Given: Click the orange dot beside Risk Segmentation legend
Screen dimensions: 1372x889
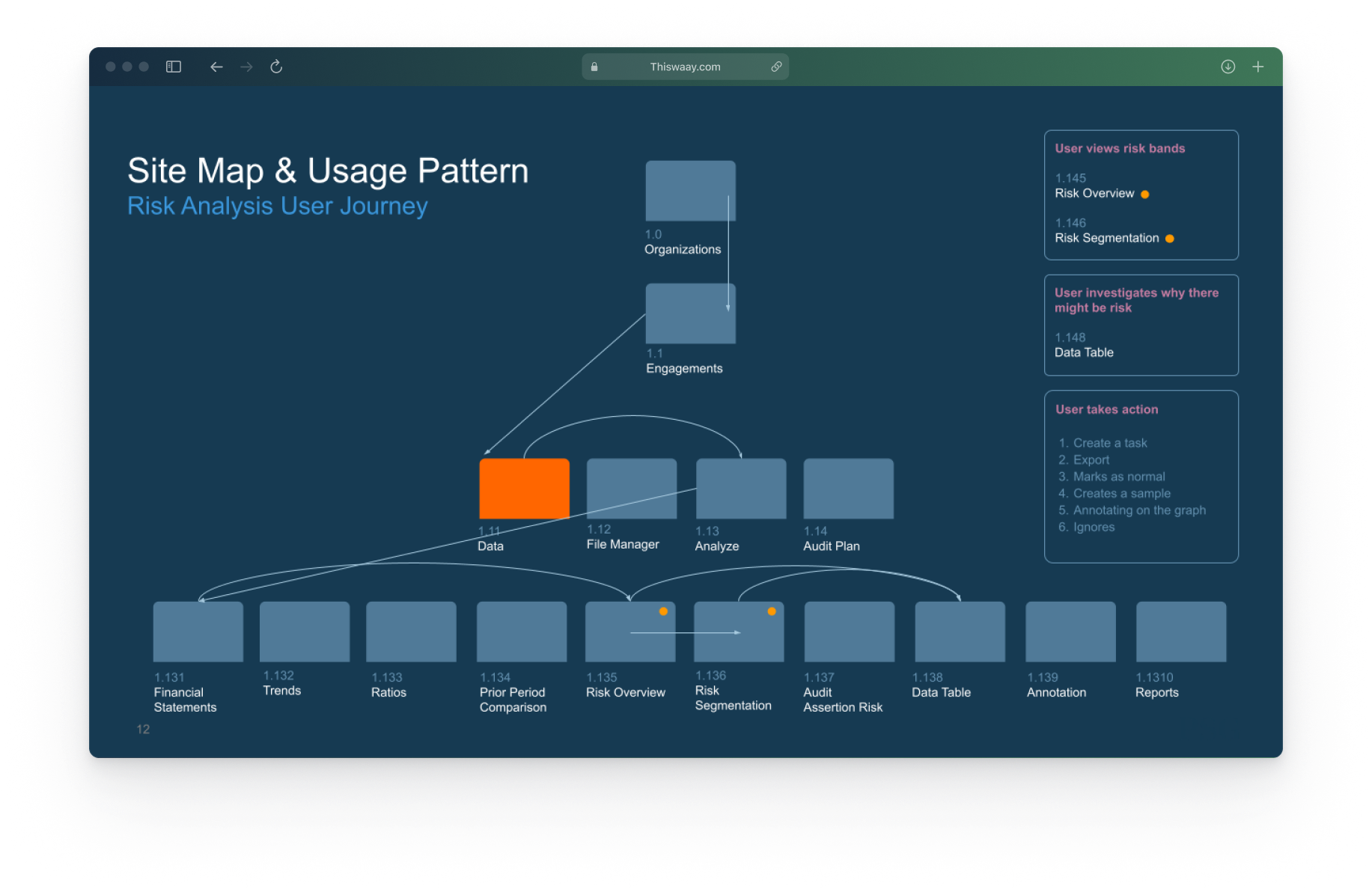Looking at the screenshot, I should [1169, 239].
